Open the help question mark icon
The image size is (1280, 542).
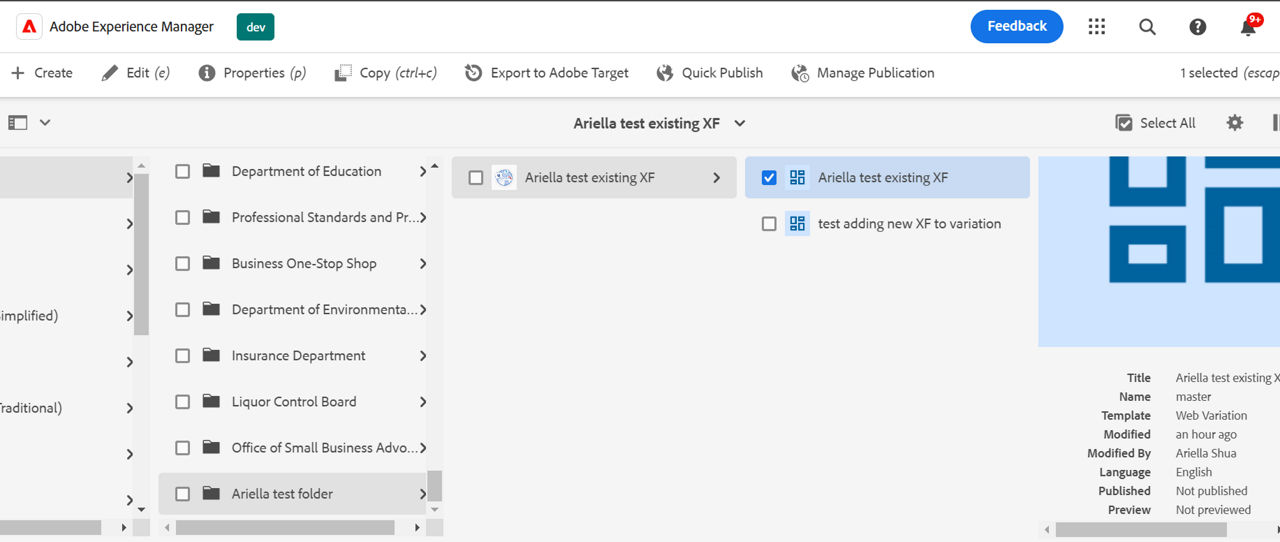click(1197, 27)
